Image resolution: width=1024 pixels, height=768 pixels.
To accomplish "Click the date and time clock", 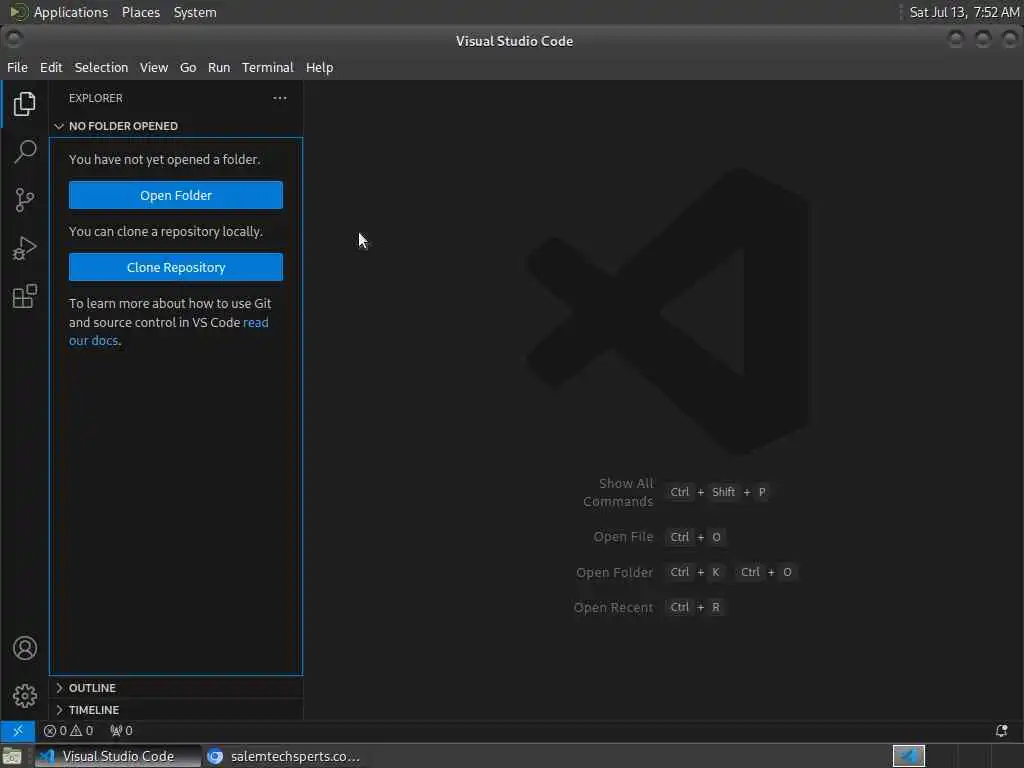I will point(964,12).
